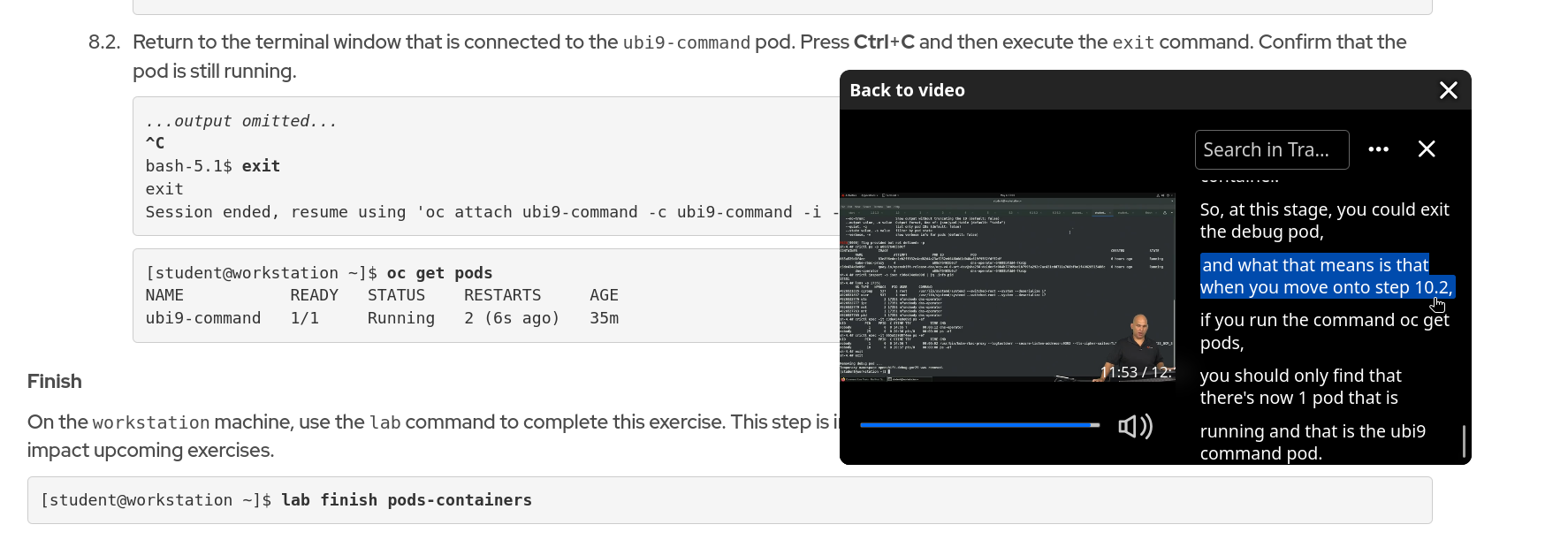Click the "Search in Transcript" field
The width and height of the screenshot is (1568, 555).
[1271, 150]
